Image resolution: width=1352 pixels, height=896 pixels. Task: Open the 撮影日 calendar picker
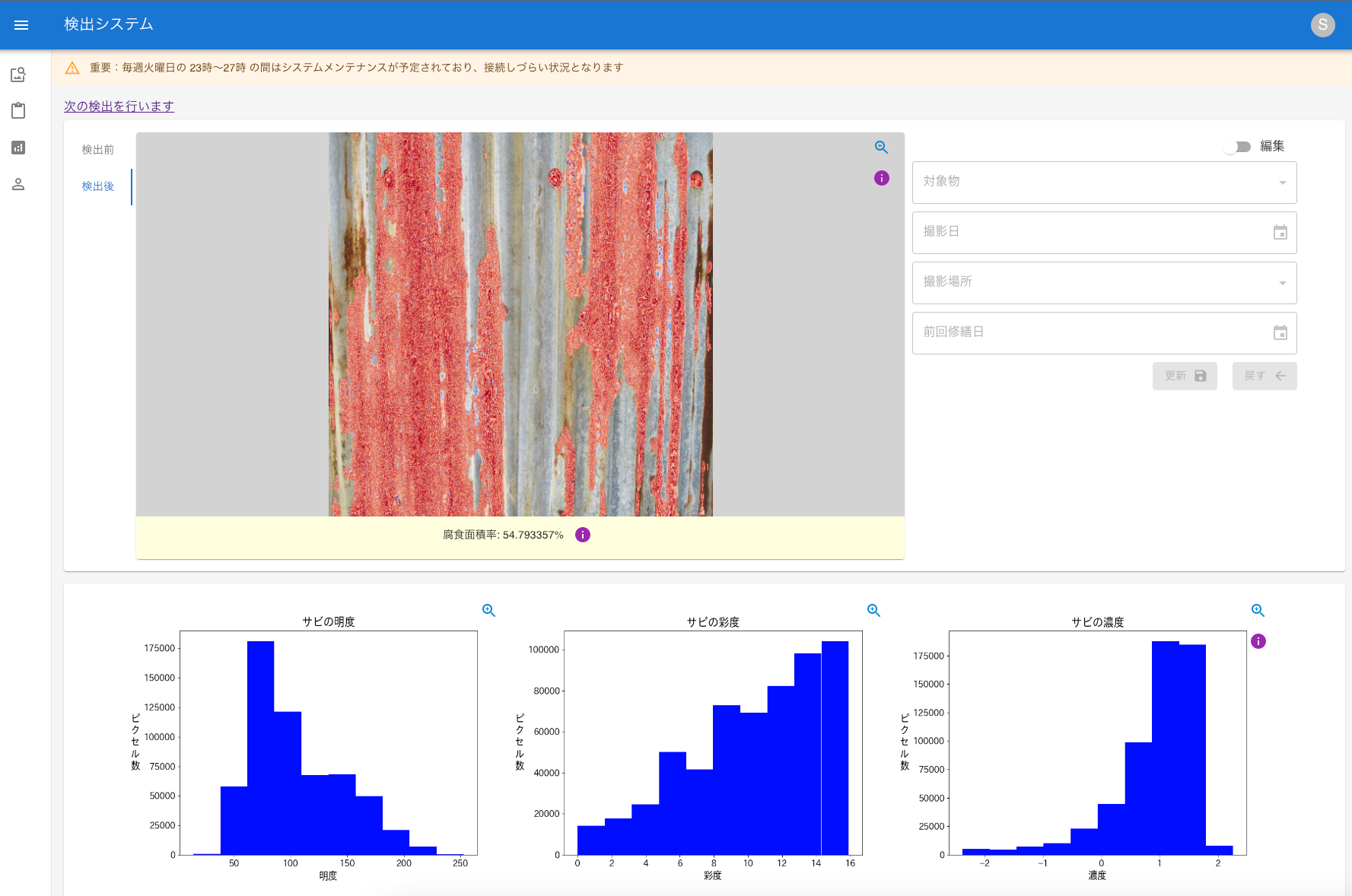pos(1280,233)
